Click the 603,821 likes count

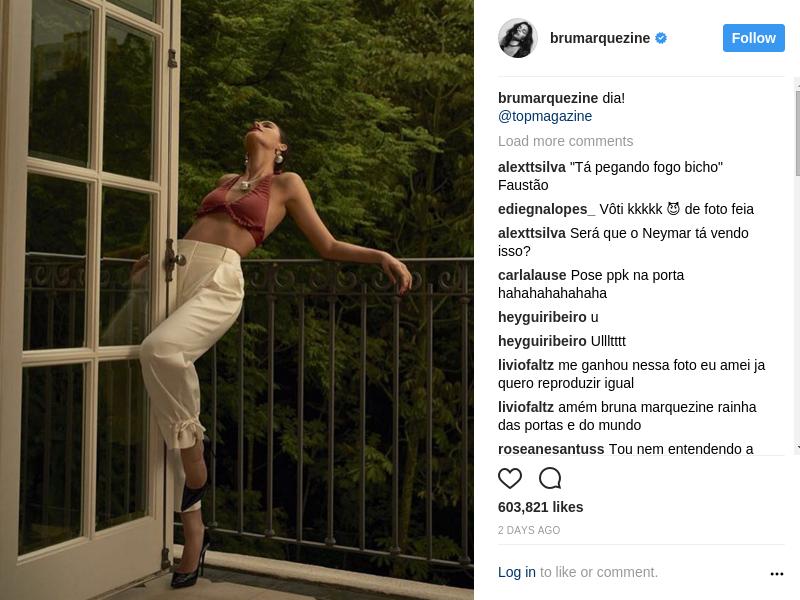540,507
